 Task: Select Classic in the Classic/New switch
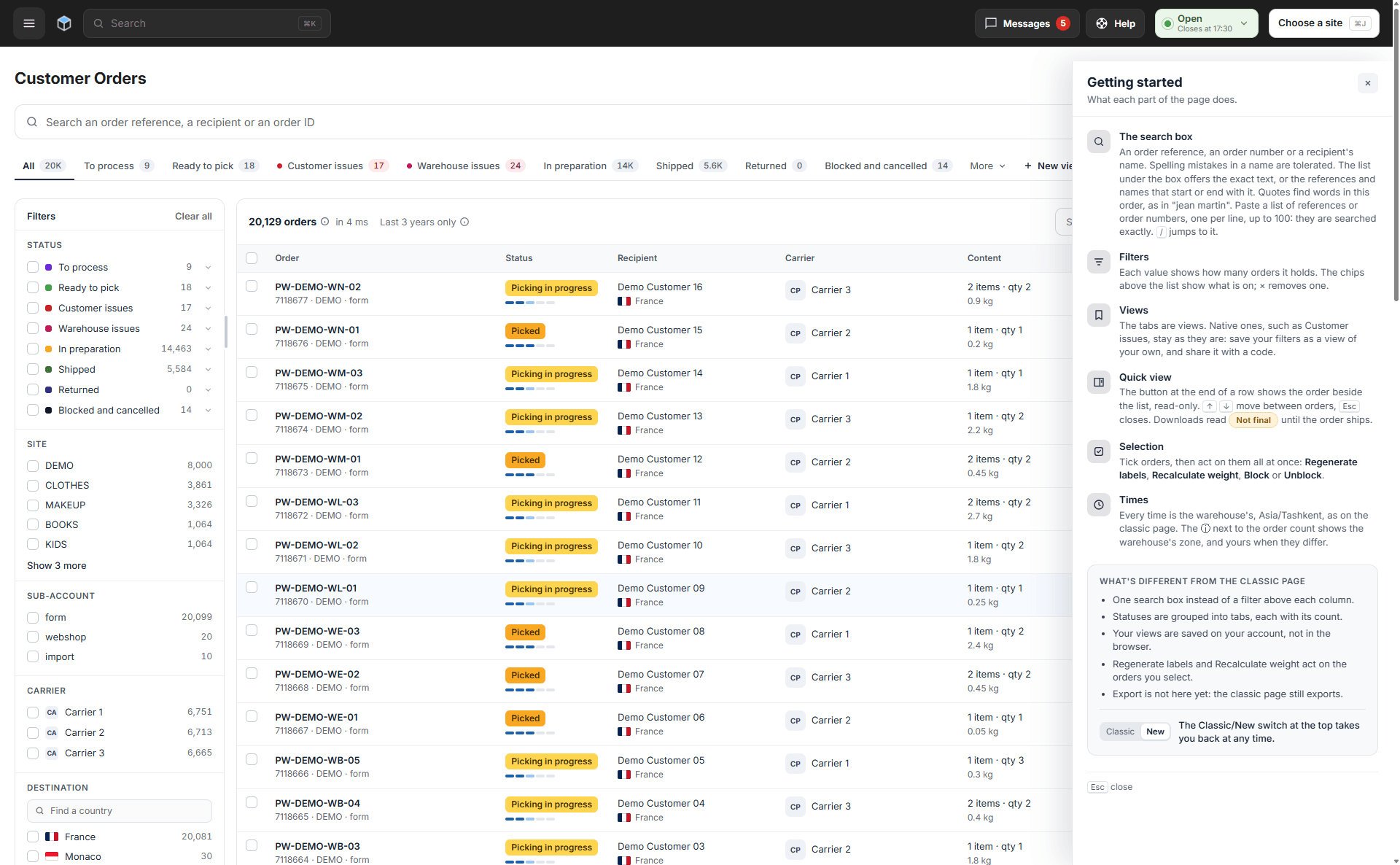(x=1120, y=732)
